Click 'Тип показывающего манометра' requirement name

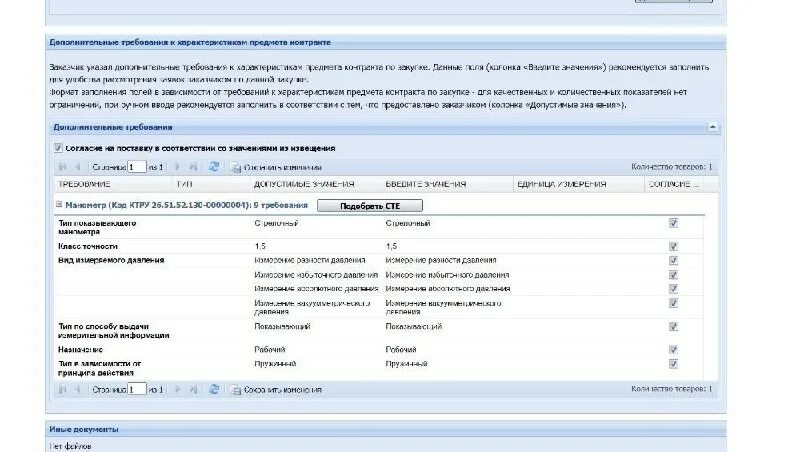[97, 228]
